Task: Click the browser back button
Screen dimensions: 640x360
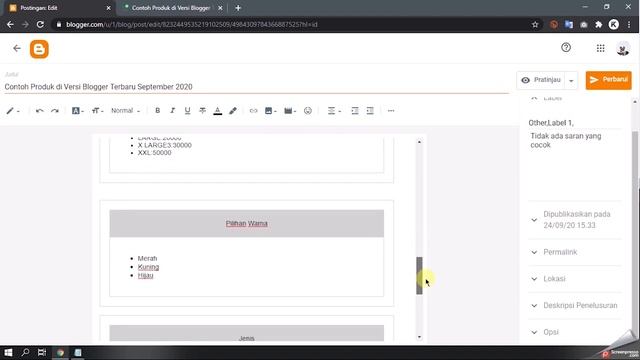Action: pyautogui.click(x=10, y=24)
